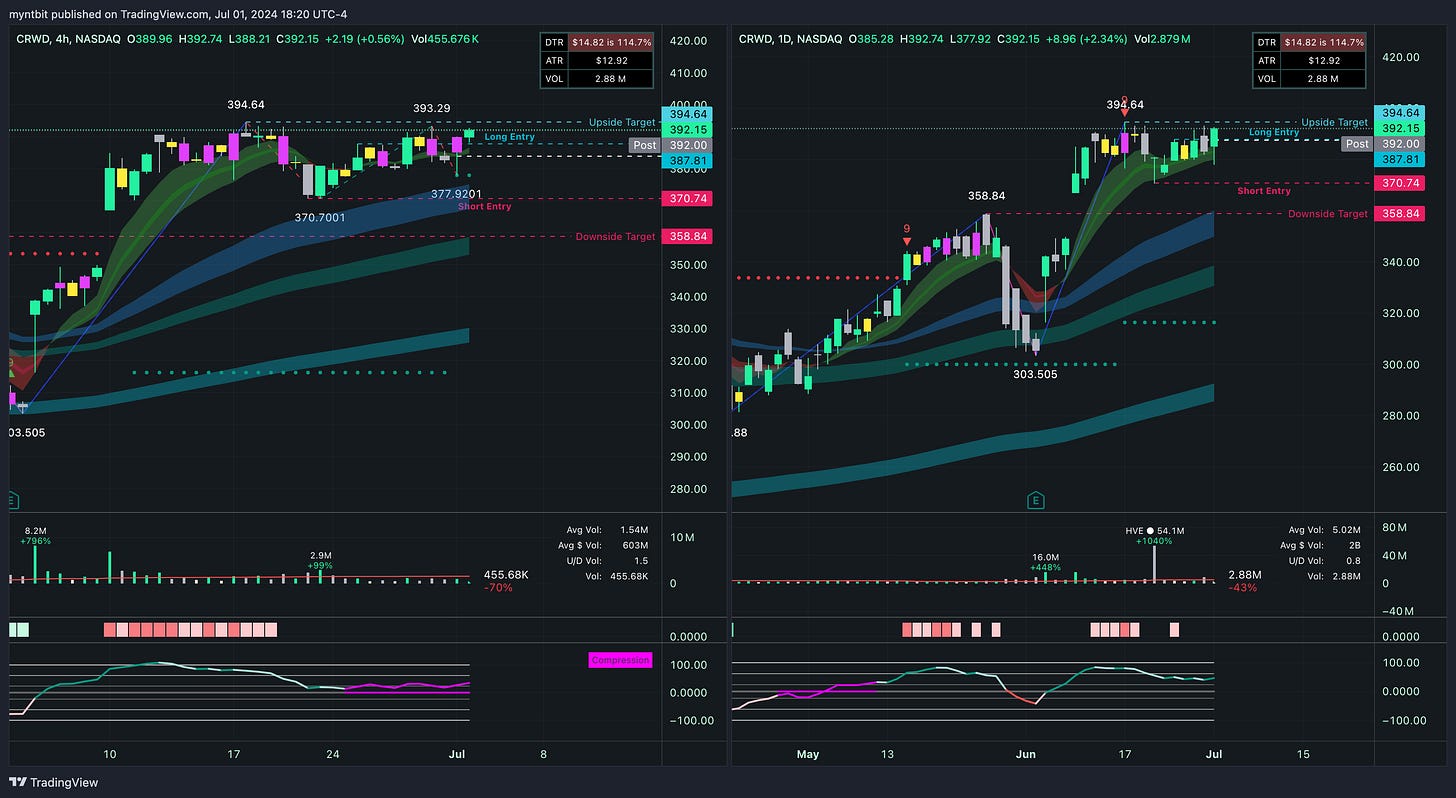Image resolution: width=1456 pixels, height=798 pixels.
Task: Click the red 9 marker near 358.84 run-up
Action: click(907, 234)
